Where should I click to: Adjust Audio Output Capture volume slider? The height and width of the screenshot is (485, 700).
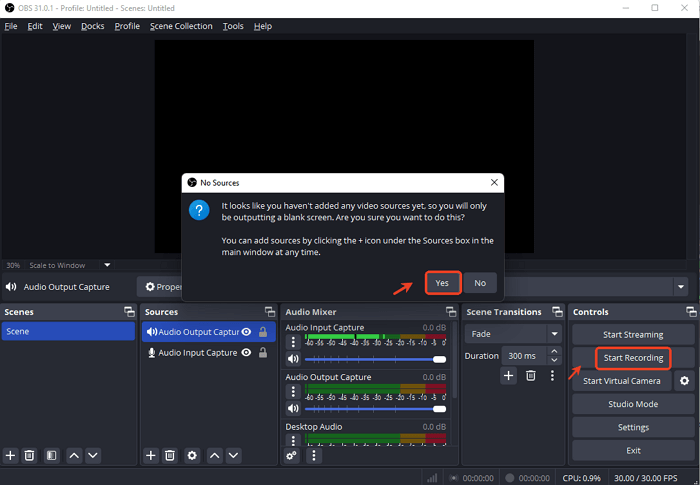coord(375,409)
